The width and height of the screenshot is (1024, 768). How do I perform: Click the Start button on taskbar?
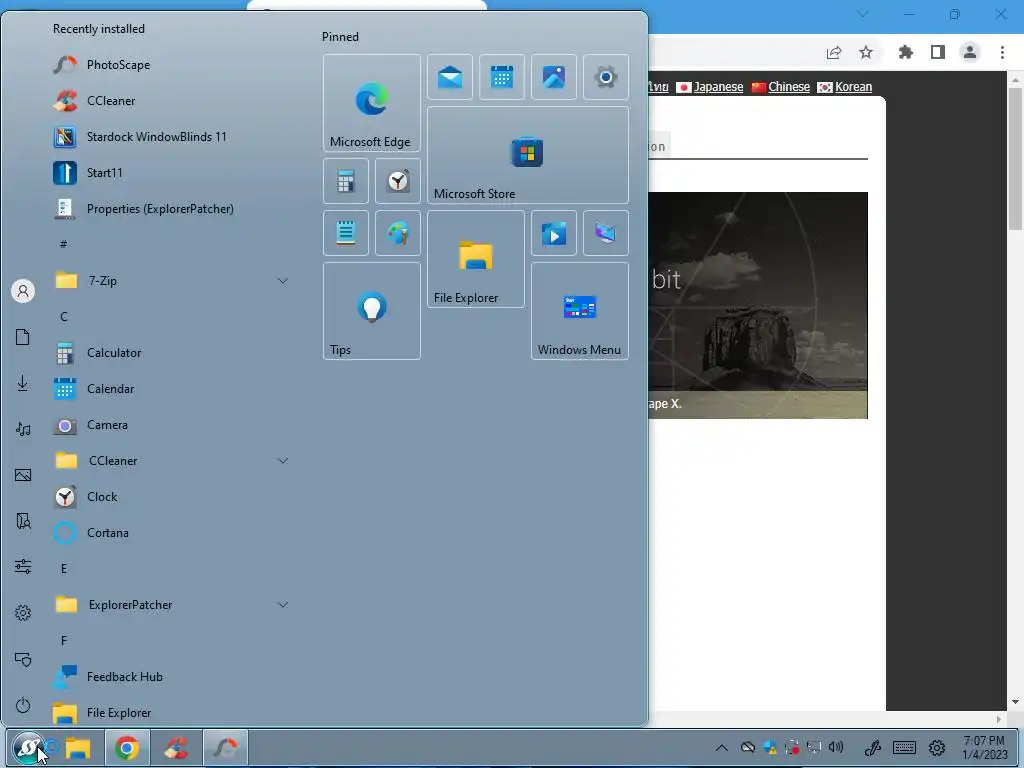27,747
